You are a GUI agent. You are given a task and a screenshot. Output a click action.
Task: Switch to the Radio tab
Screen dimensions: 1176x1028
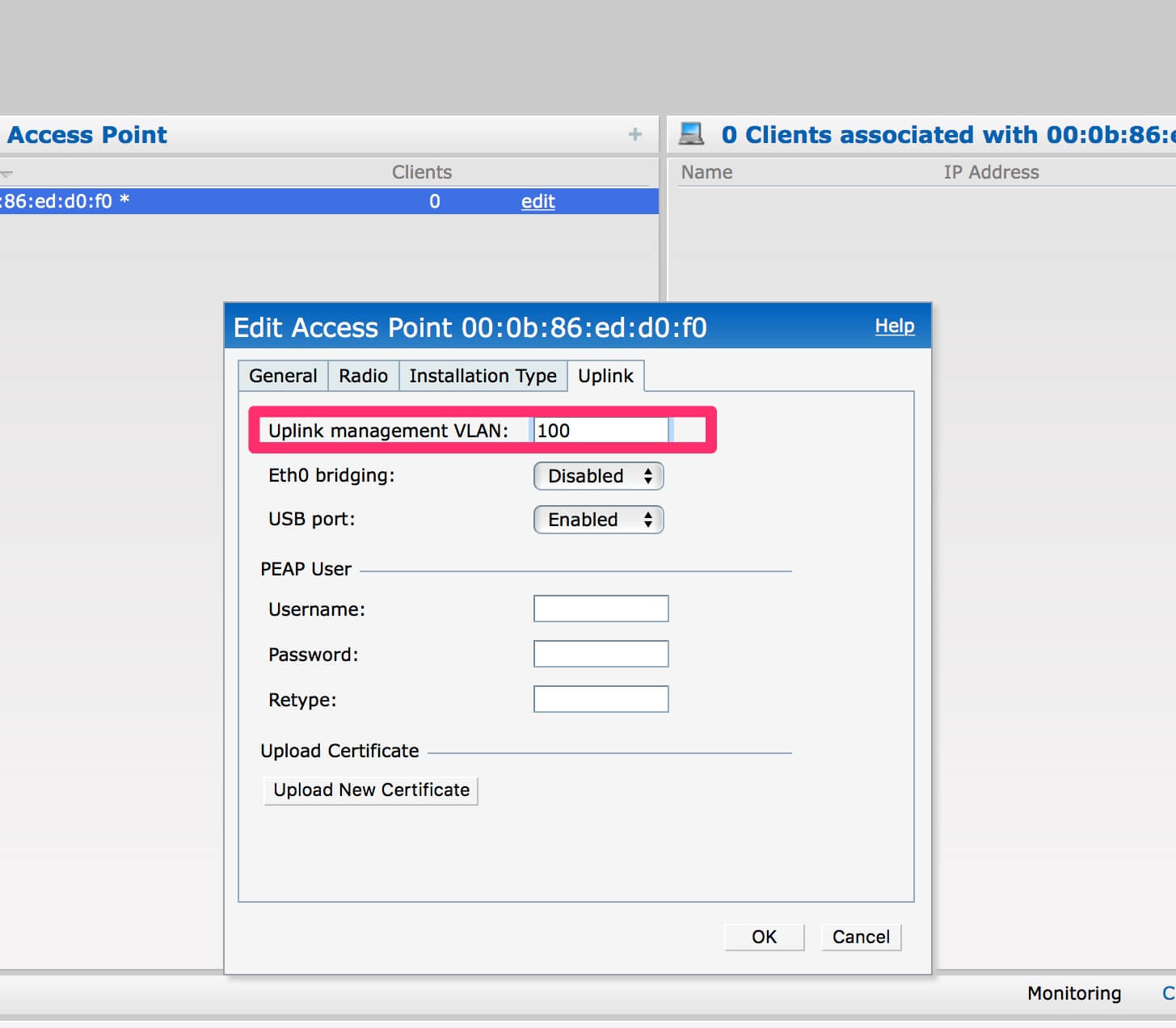coord(362,376)
